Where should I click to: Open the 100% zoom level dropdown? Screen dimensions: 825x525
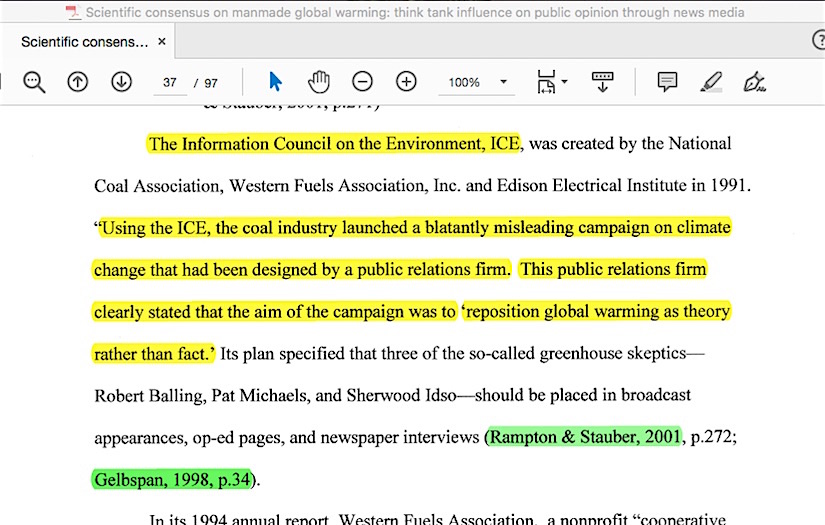pyautogui.click(x=503, y=82)
